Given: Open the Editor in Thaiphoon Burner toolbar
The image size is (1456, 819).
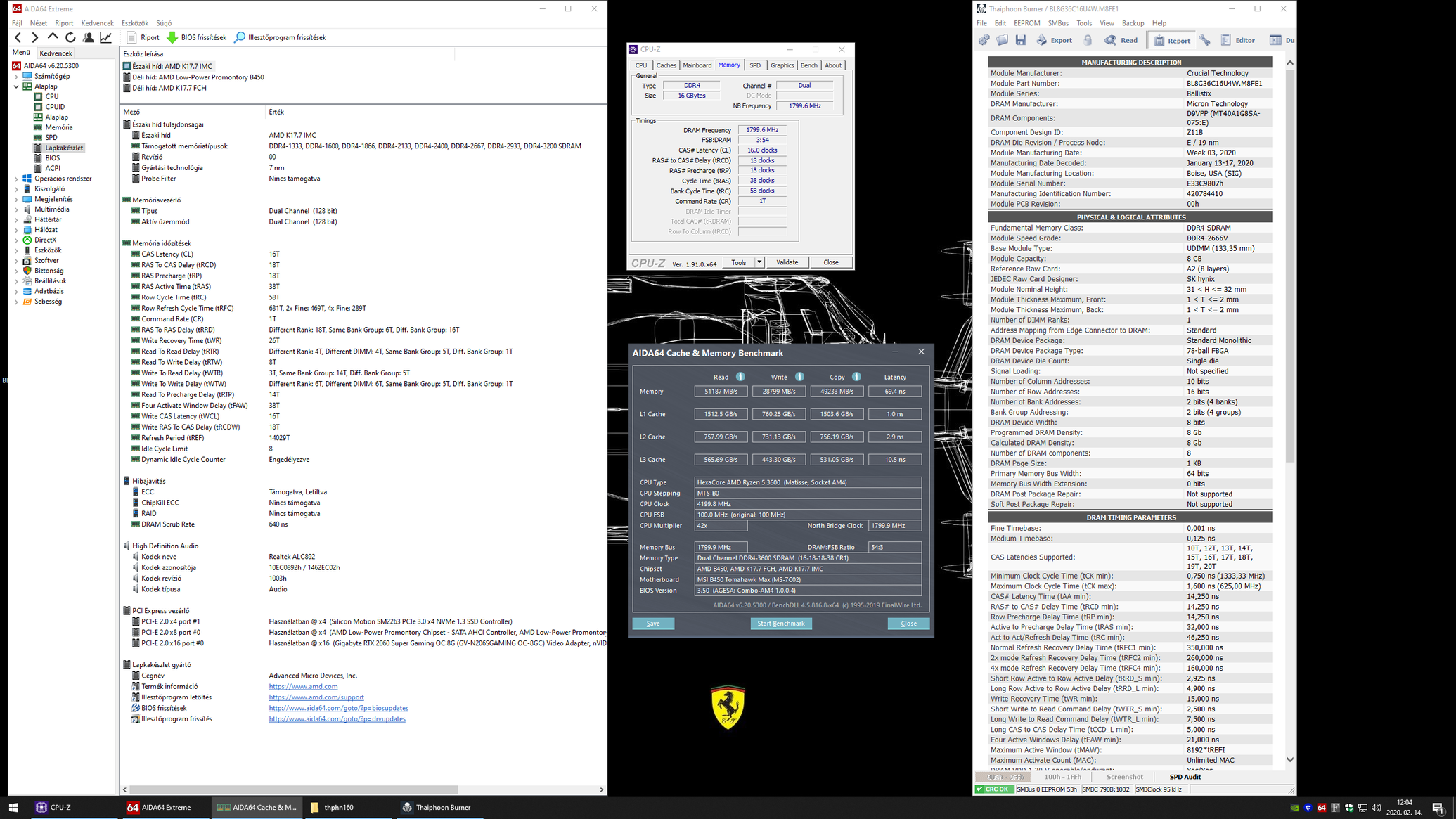Looking at the screenshot, I should pos(1239,40).
